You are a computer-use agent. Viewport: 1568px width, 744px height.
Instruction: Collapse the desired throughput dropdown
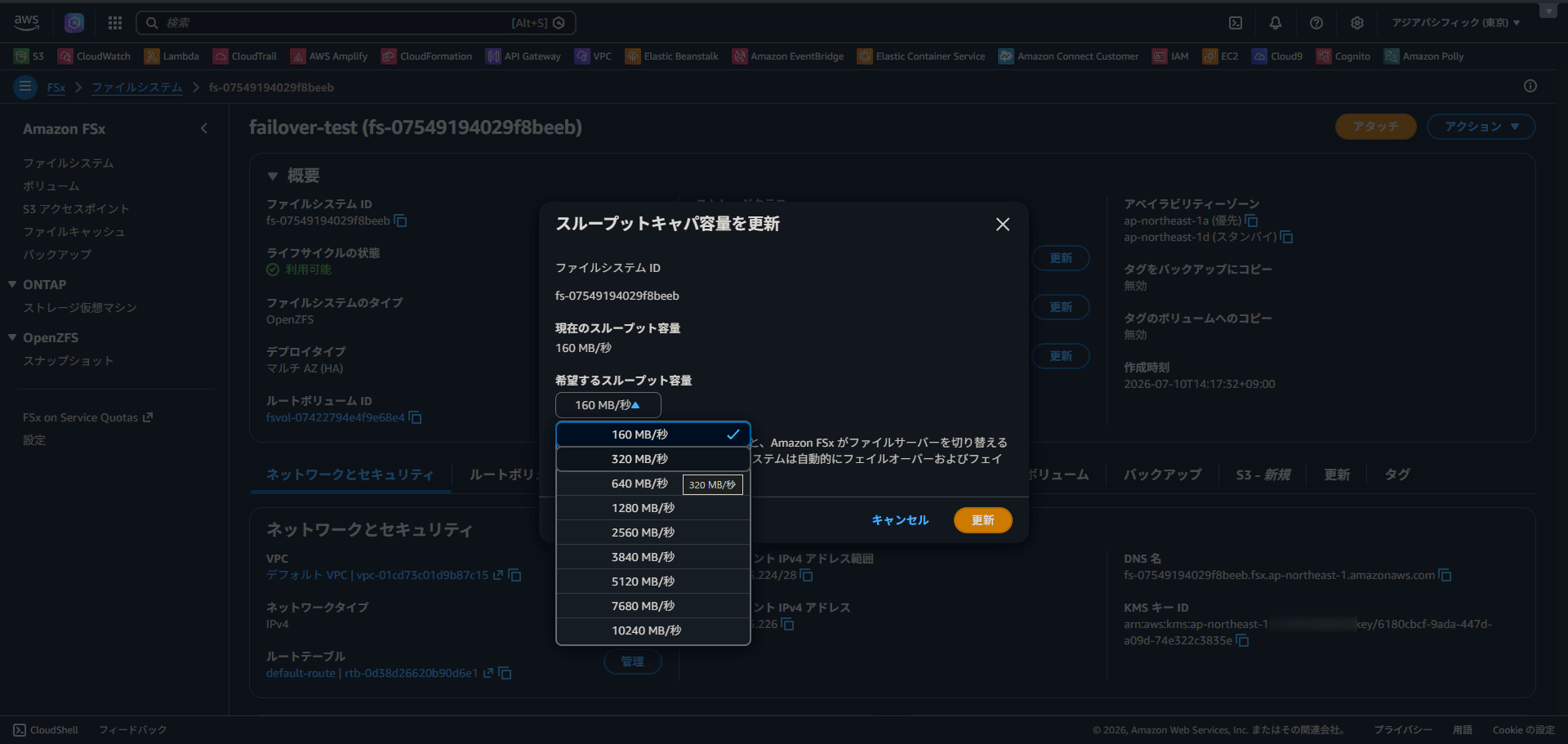[608, 405]
